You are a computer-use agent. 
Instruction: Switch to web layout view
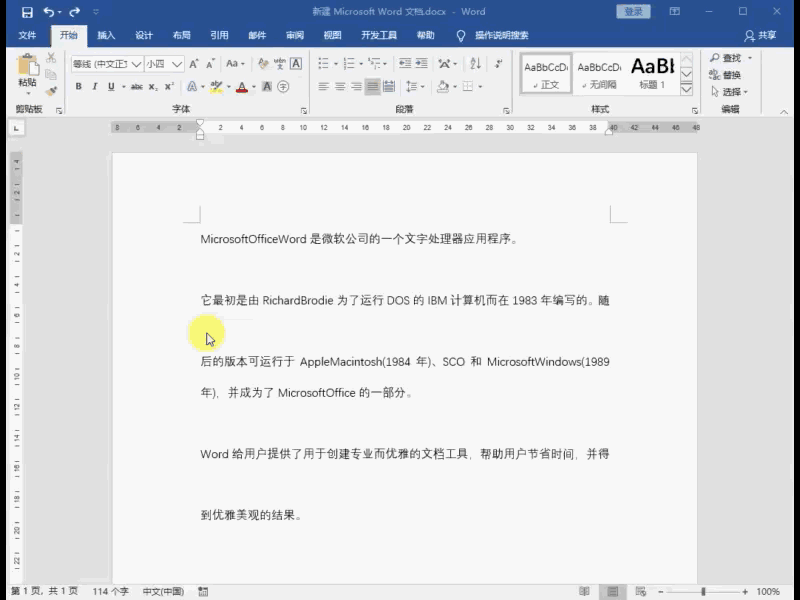pyautogui.click(x=641, y=591)
